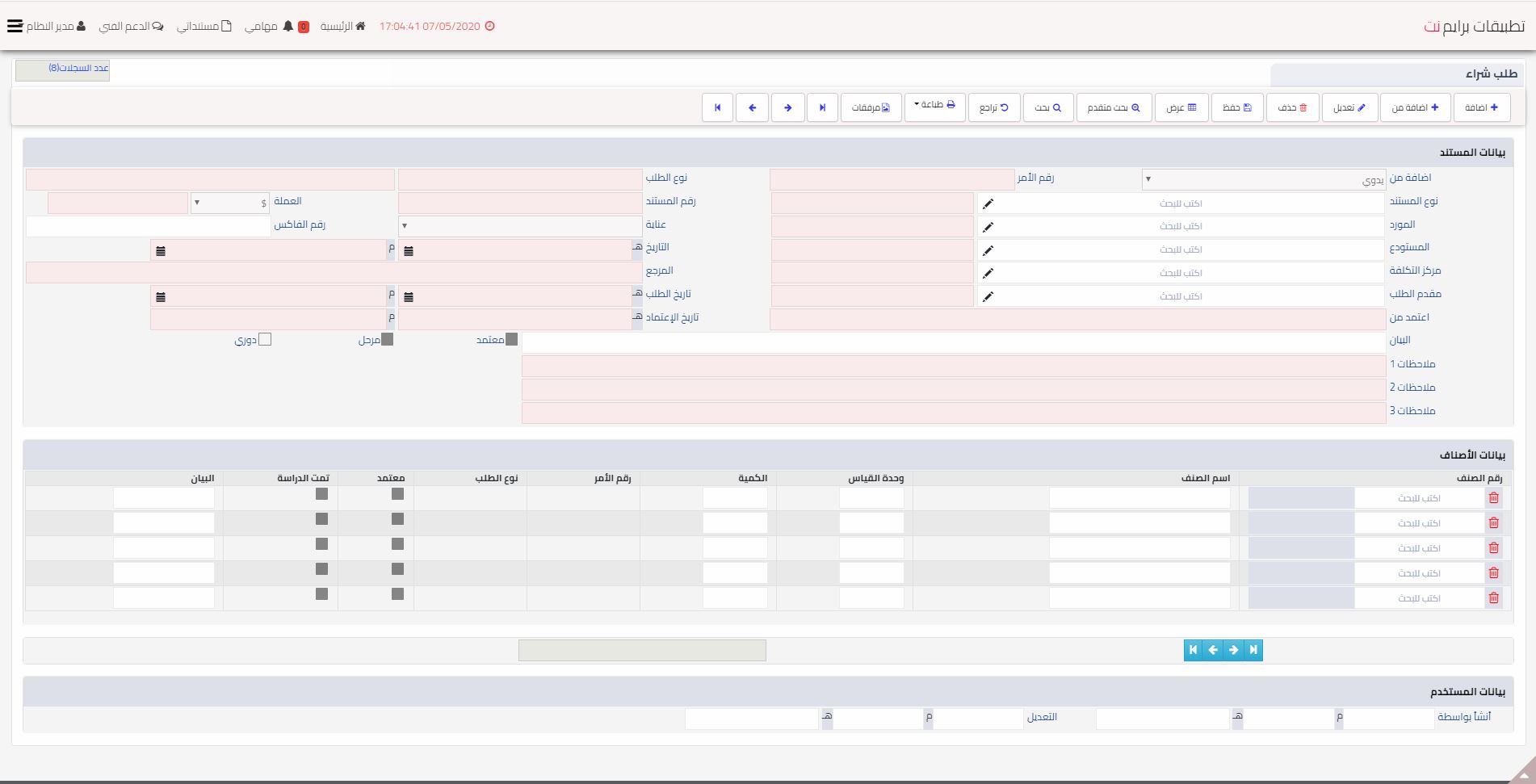The image size is (1536, 784).
Task: Expand the اضافة من dropdown showing يدوي
Action: 1263,179
